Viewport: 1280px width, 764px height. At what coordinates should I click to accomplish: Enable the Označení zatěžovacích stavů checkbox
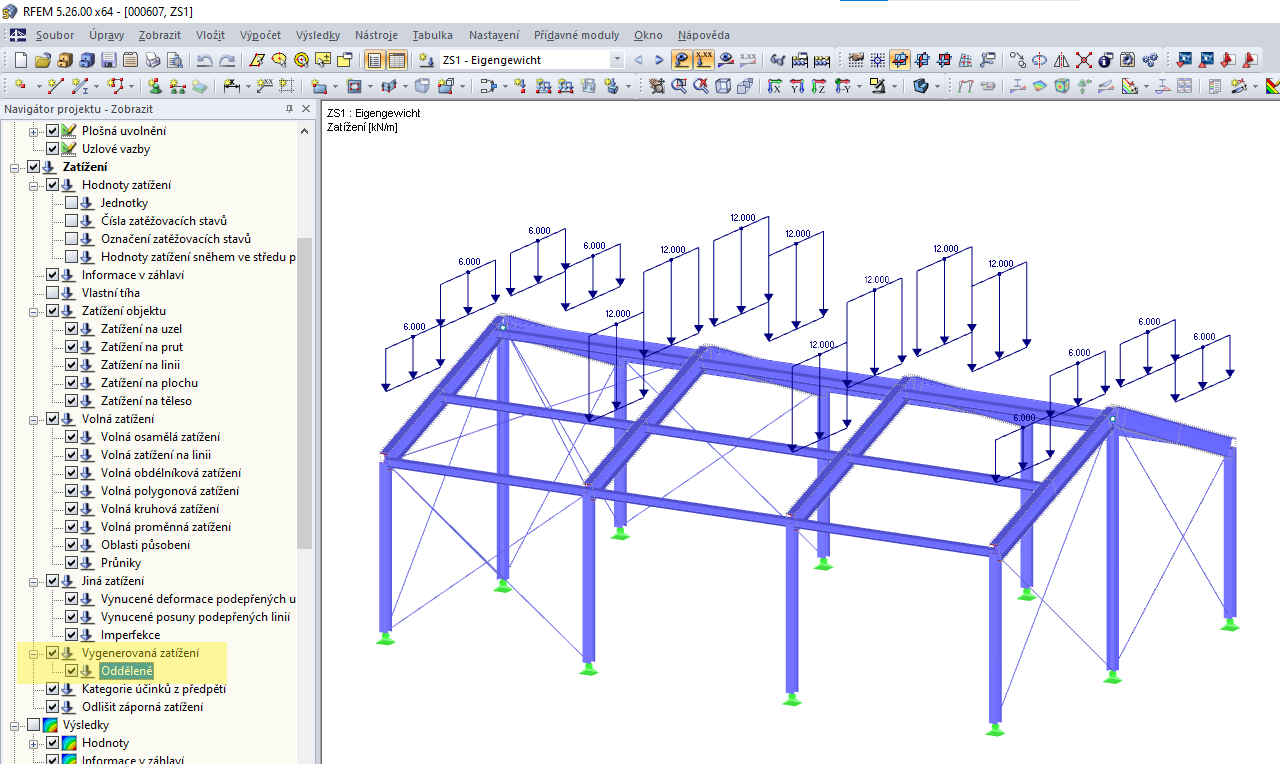71,239
